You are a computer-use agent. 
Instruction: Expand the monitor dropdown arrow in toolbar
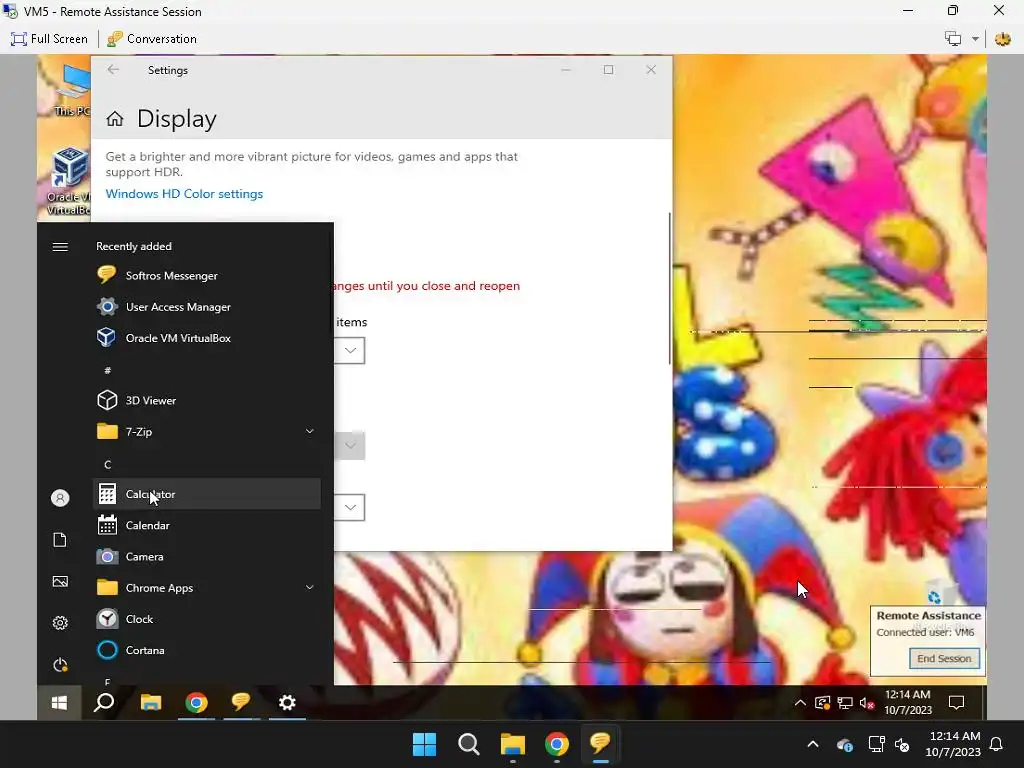[x=975, y=39]
